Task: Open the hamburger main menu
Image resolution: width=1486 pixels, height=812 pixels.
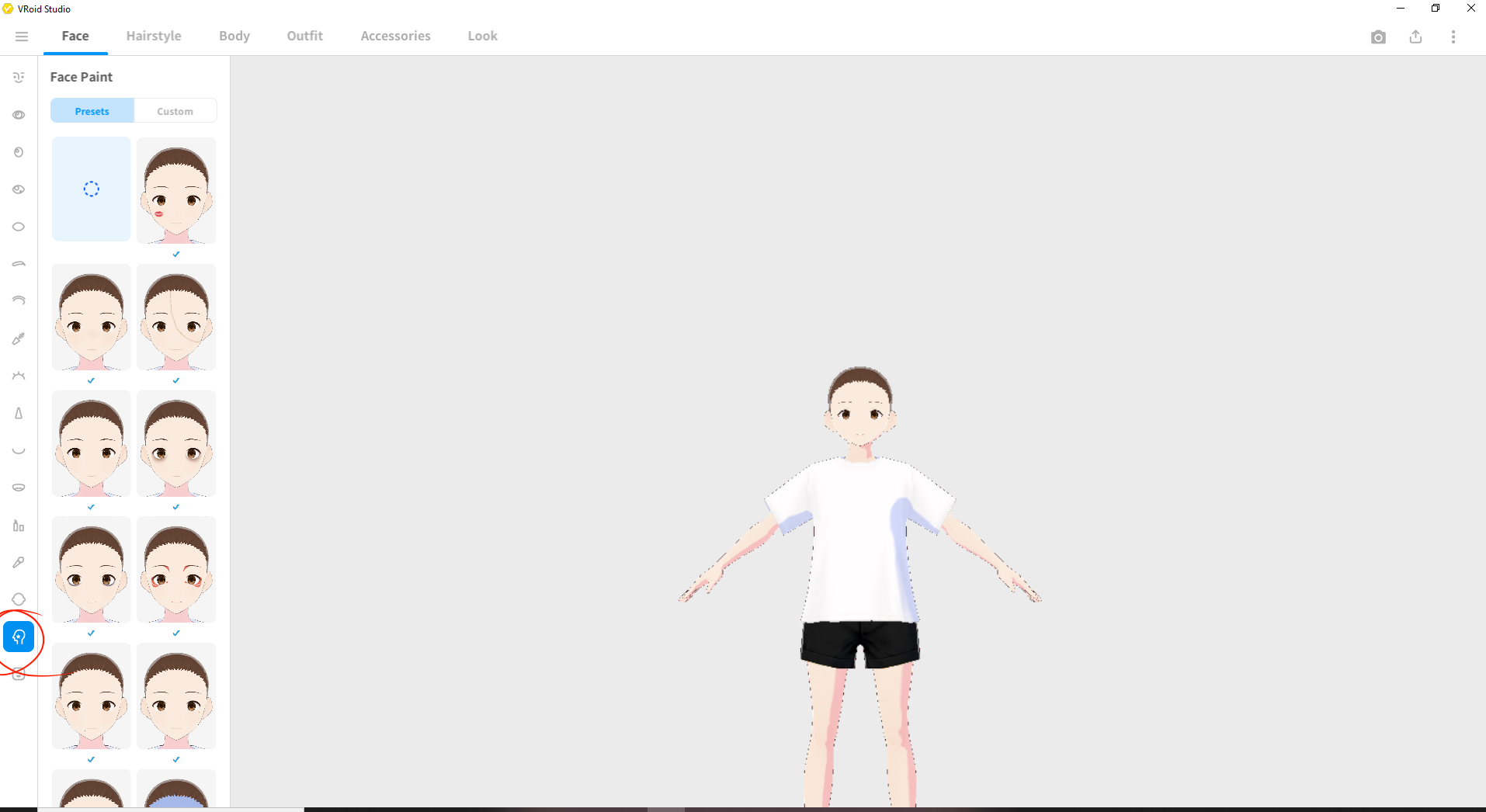Action: pyautogui.click(x=22, y=36)
